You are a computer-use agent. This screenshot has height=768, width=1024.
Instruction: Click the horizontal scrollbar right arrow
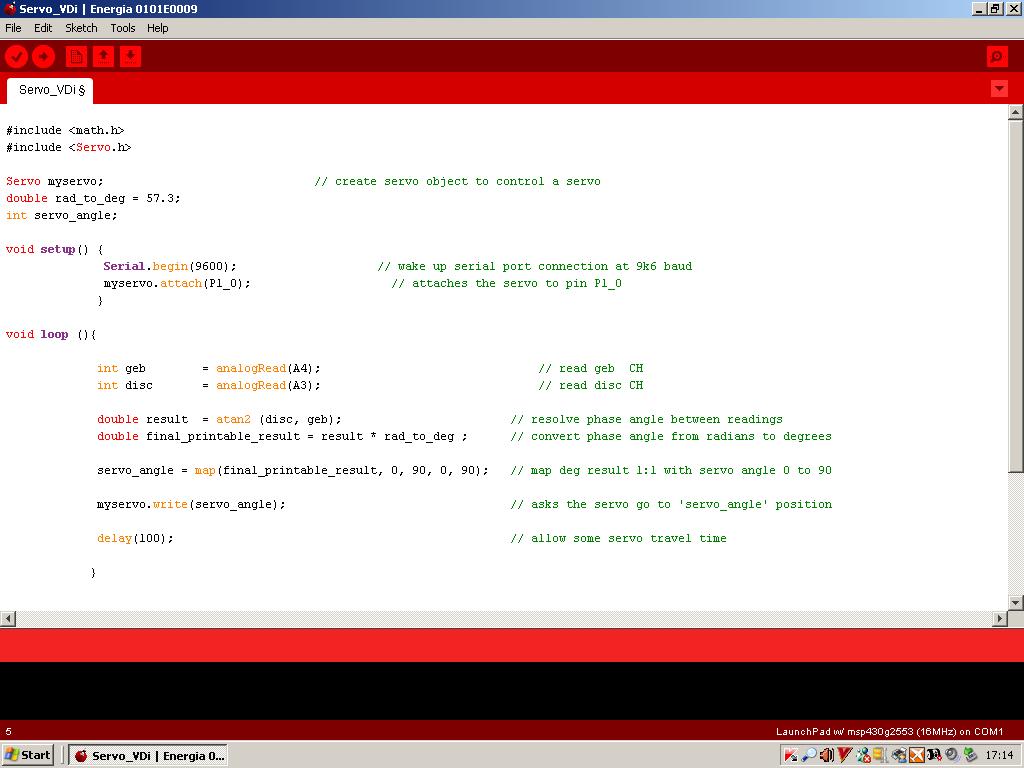(999, 619)
